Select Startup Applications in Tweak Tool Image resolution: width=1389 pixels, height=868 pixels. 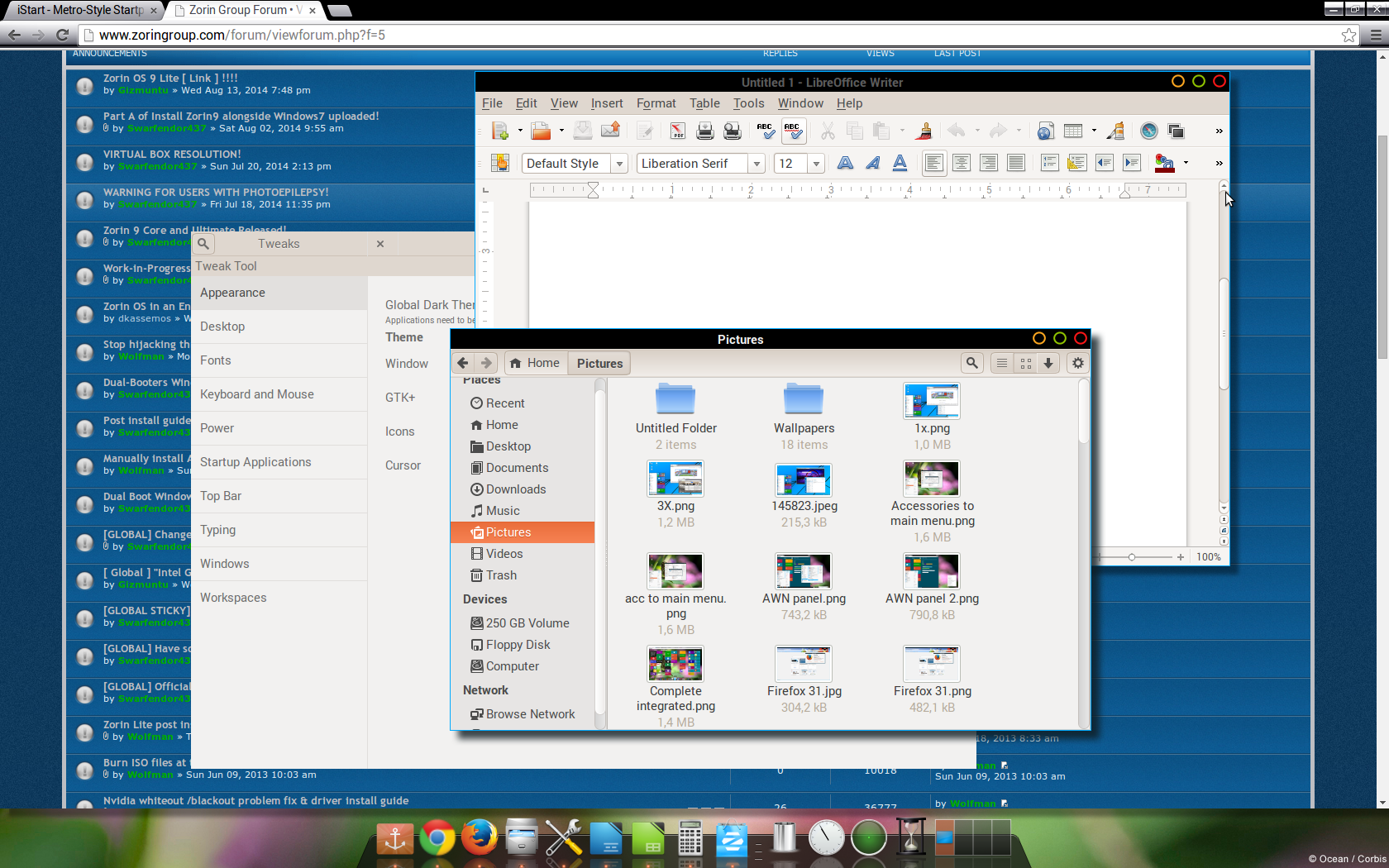point(255,462)
